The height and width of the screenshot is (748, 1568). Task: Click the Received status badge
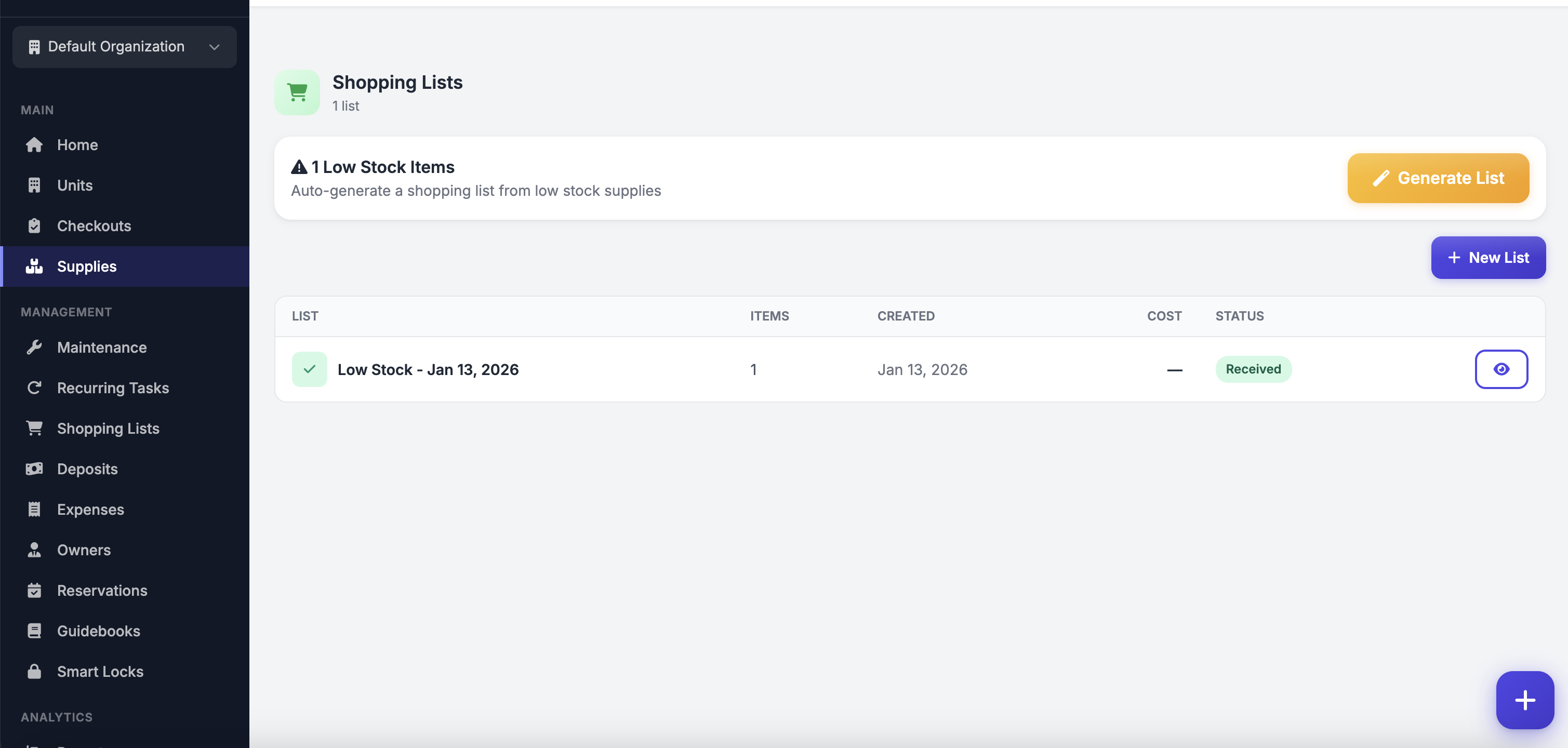click(1253, 369)
